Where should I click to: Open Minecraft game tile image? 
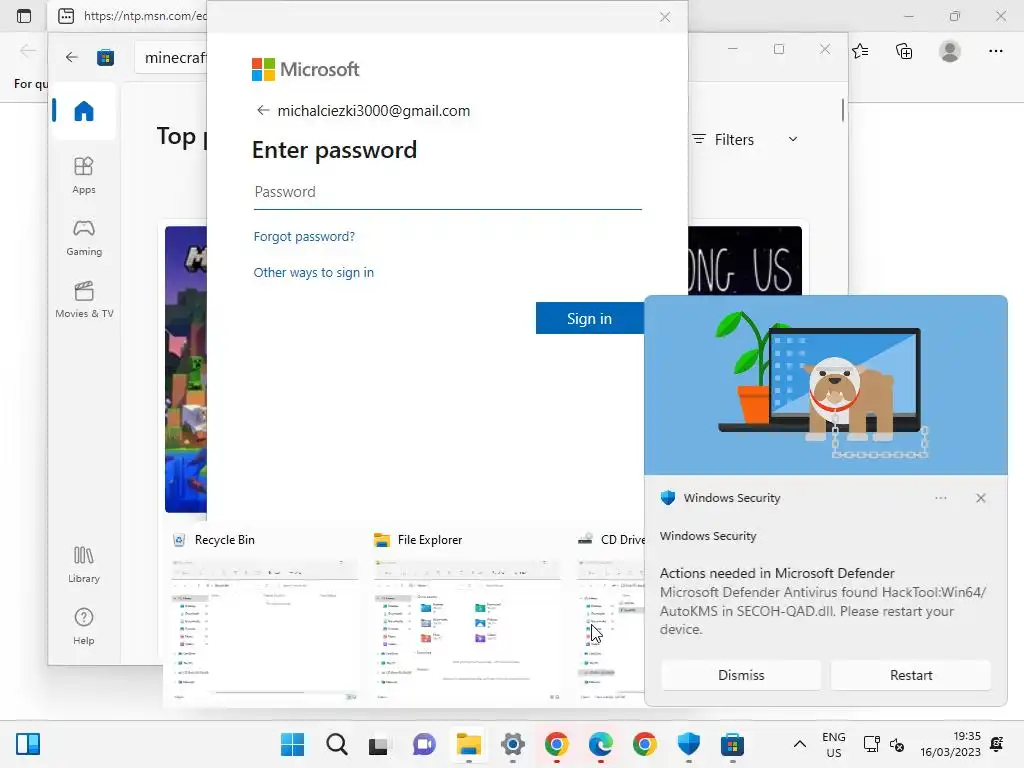[186, 369]
